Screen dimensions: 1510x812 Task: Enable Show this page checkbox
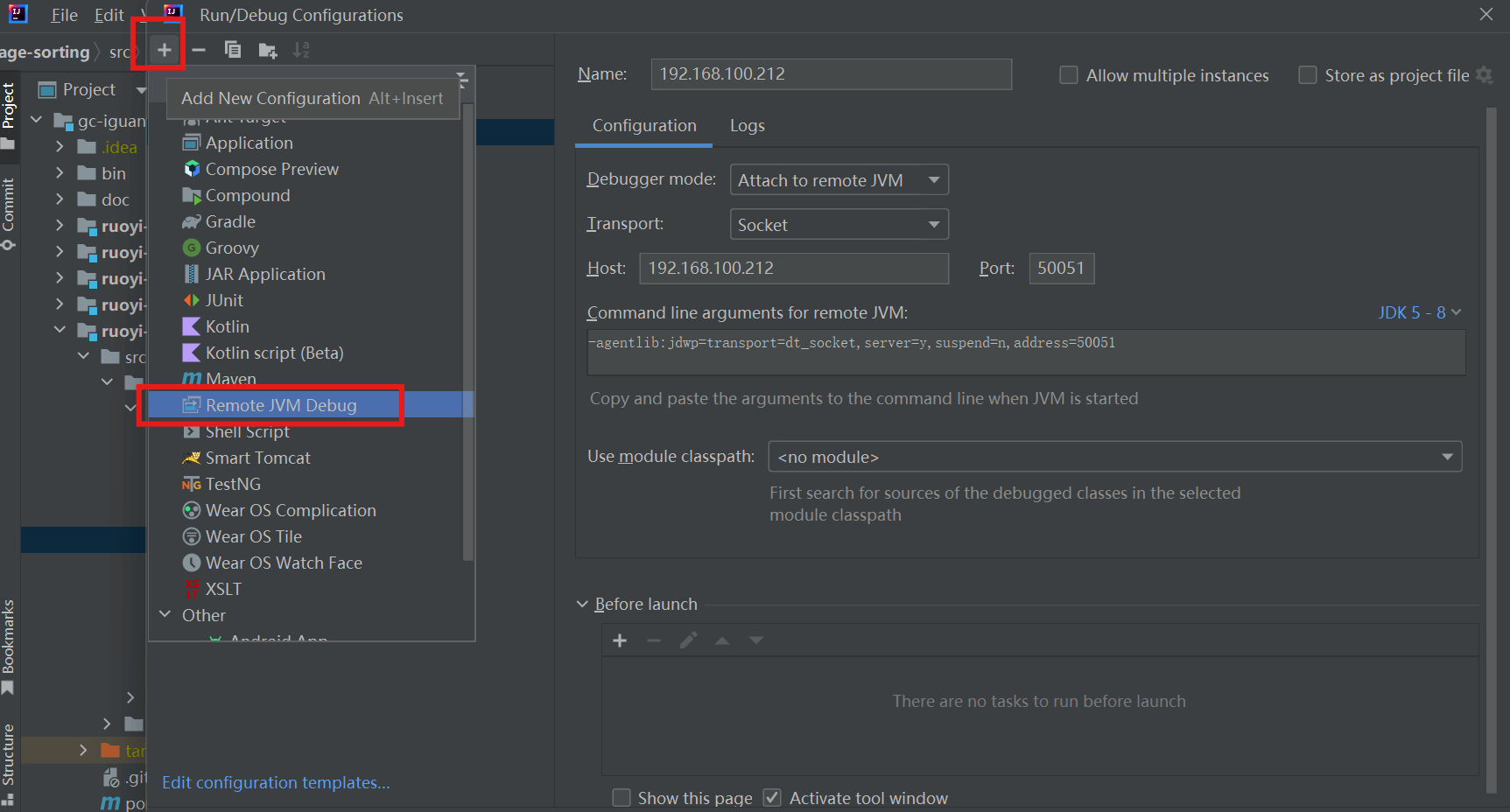coord(622,798)
